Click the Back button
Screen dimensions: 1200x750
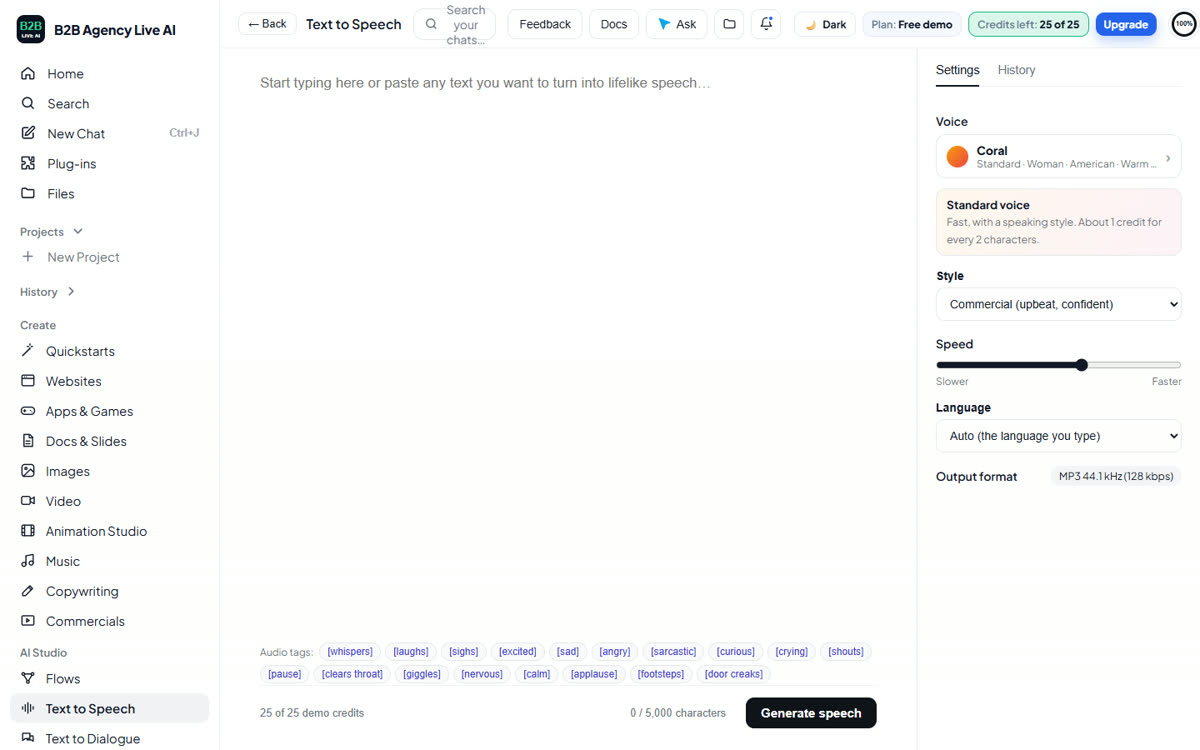267,24
